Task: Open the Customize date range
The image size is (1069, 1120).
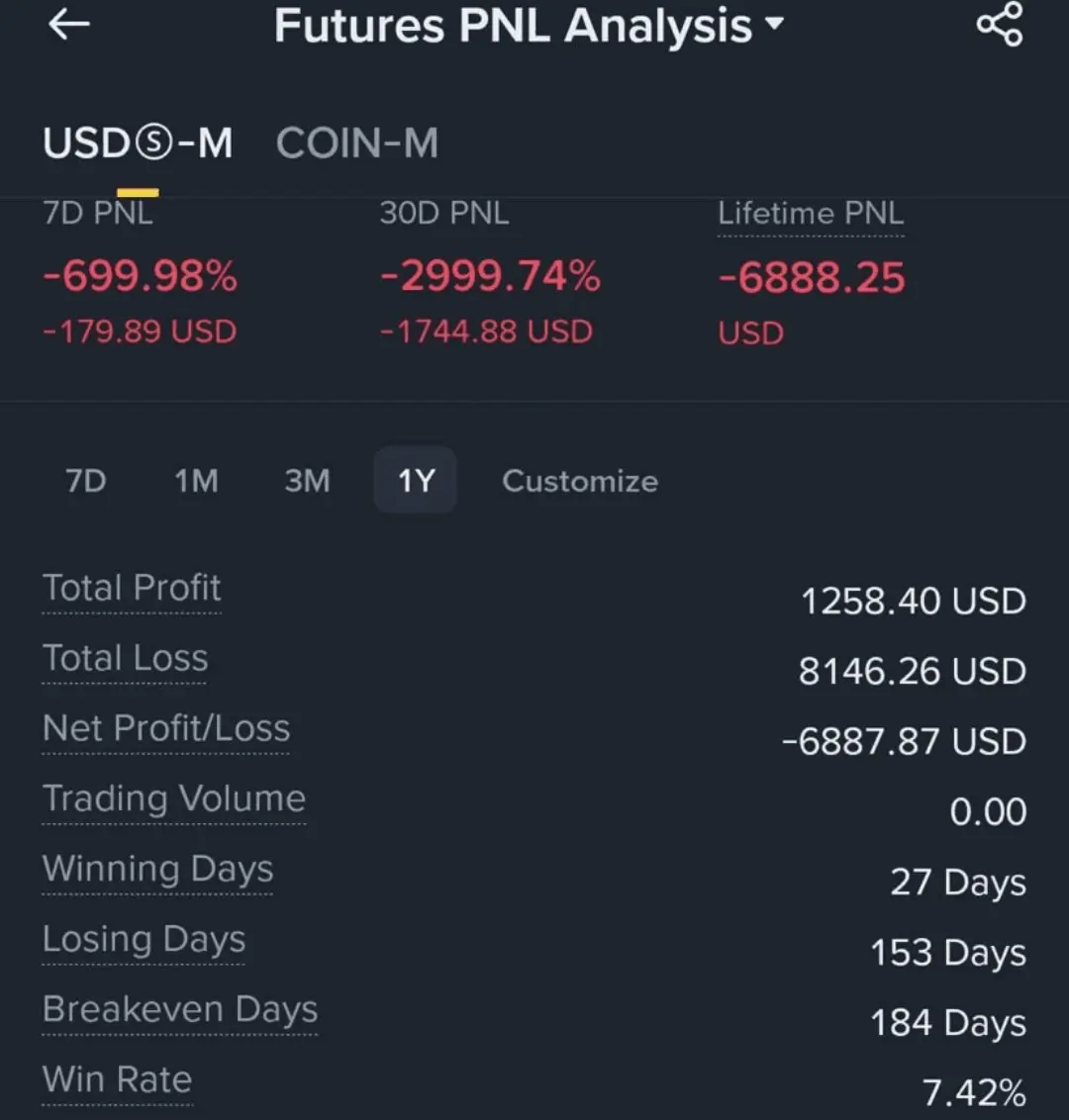Action: point(580,481)
